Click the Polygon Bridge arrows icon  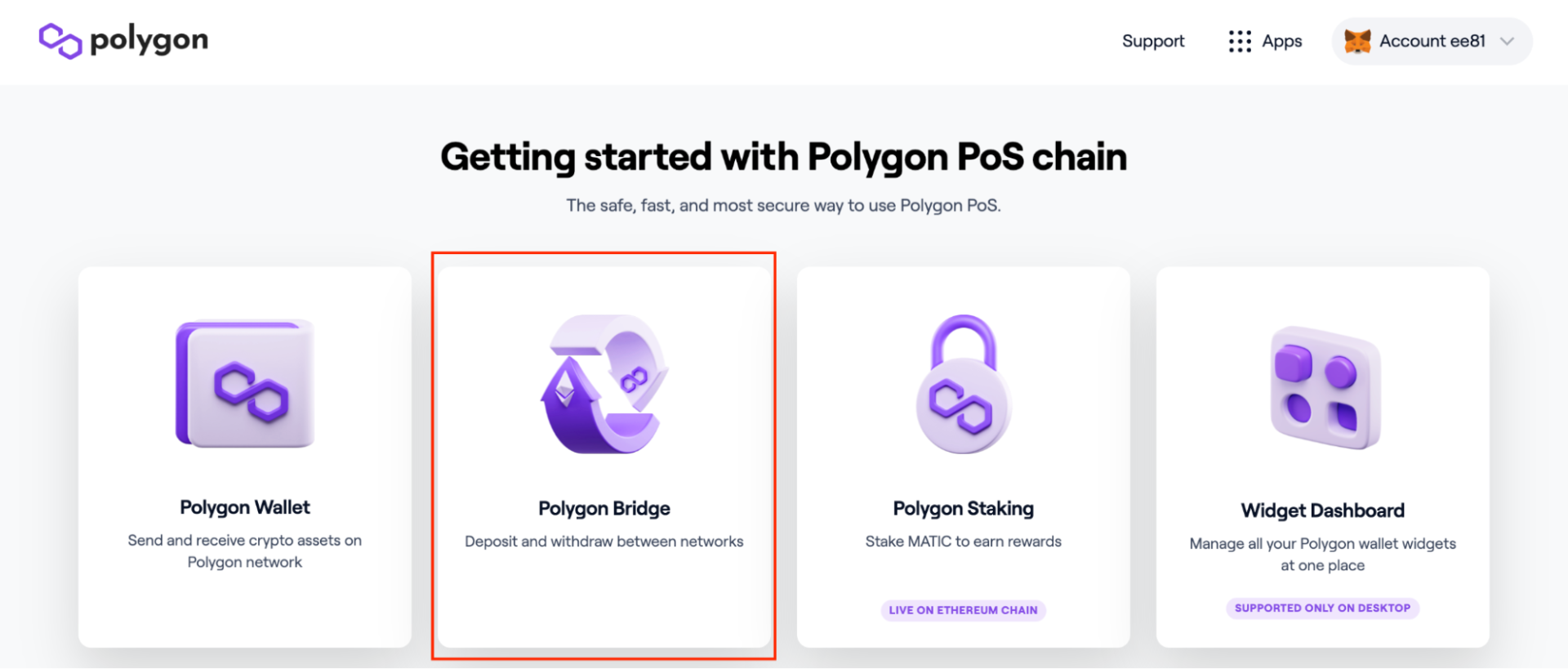point(604,384)
